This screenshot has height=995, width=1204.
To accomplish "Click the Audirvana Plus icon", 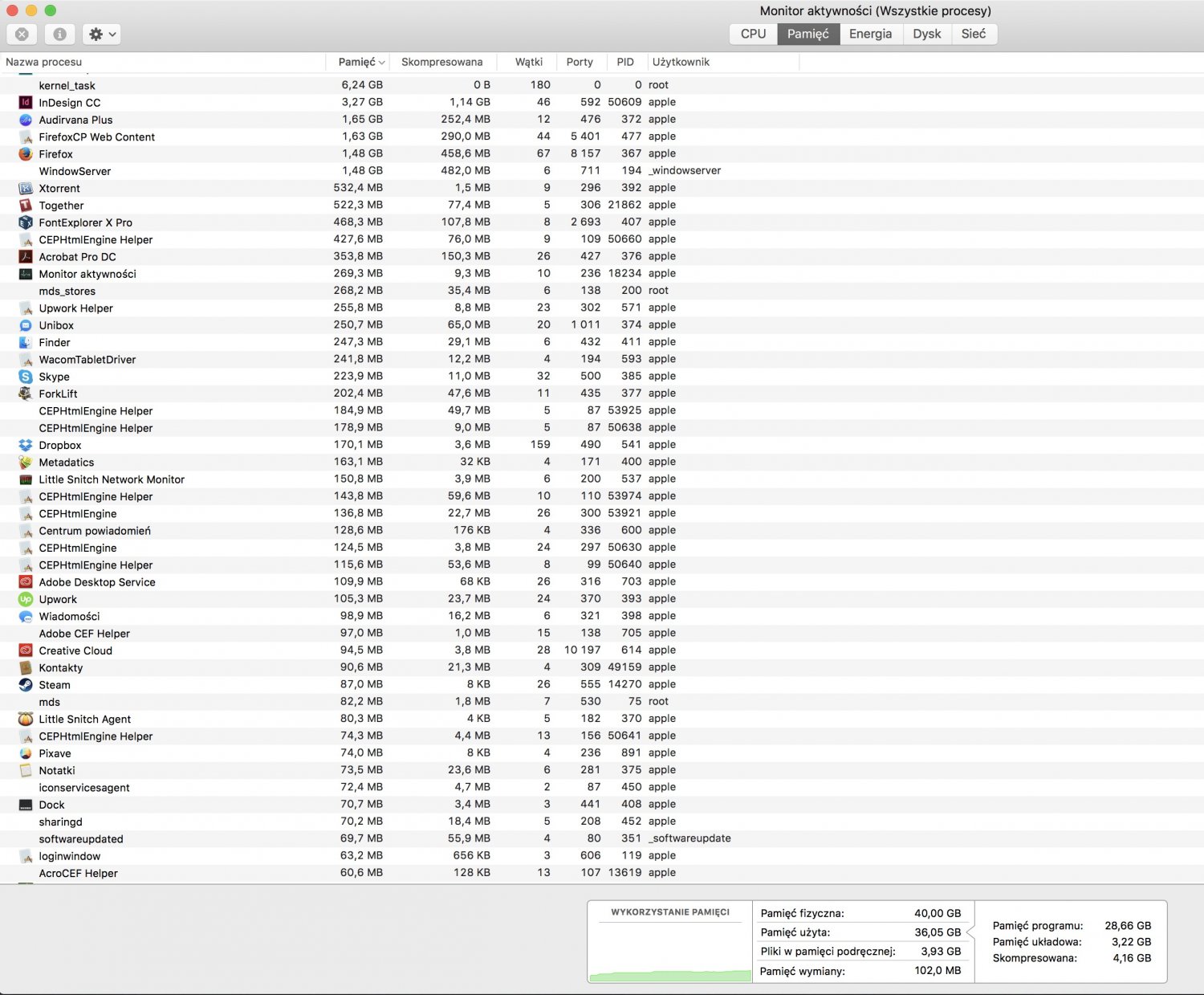I will pyautogui.click(x=26, y=120).
